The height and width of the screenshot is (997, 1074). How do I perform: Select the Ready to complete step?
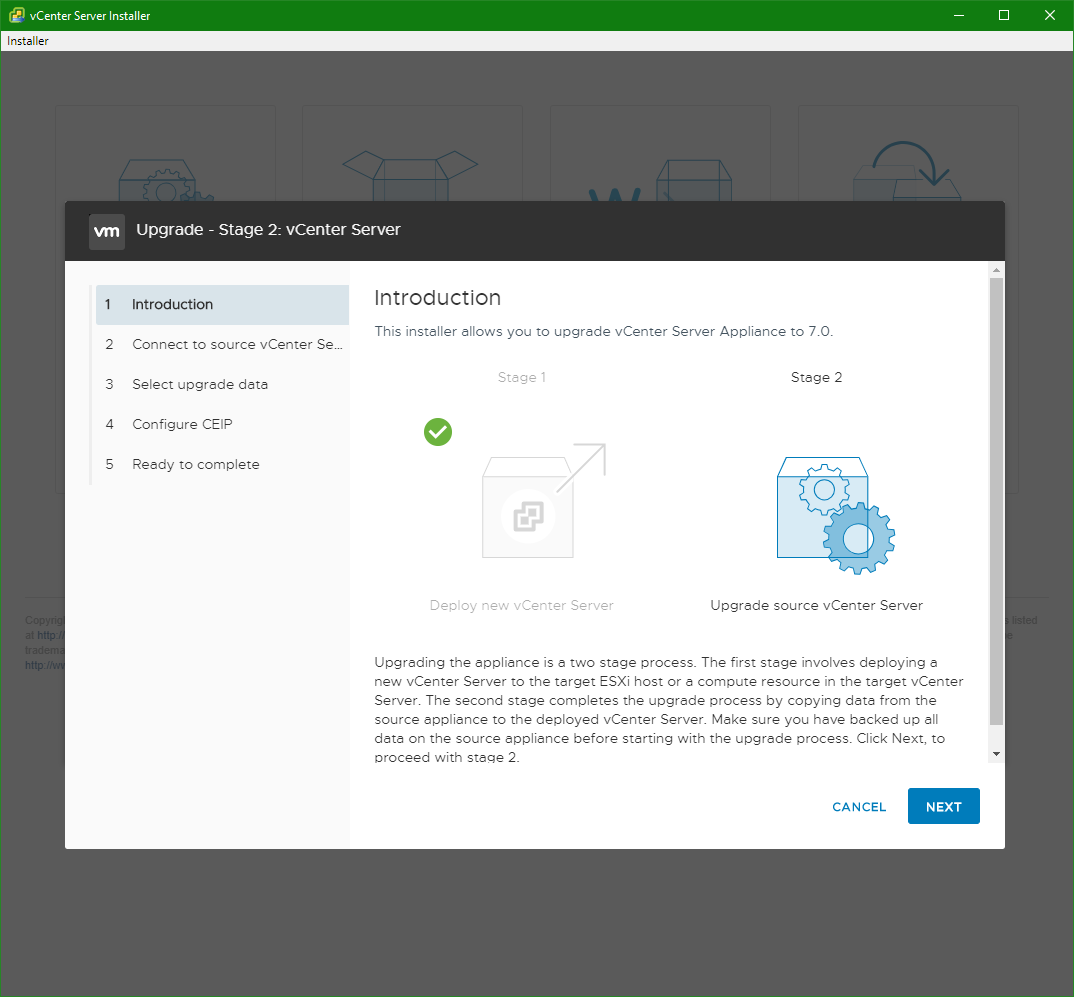tap(222, 464)
